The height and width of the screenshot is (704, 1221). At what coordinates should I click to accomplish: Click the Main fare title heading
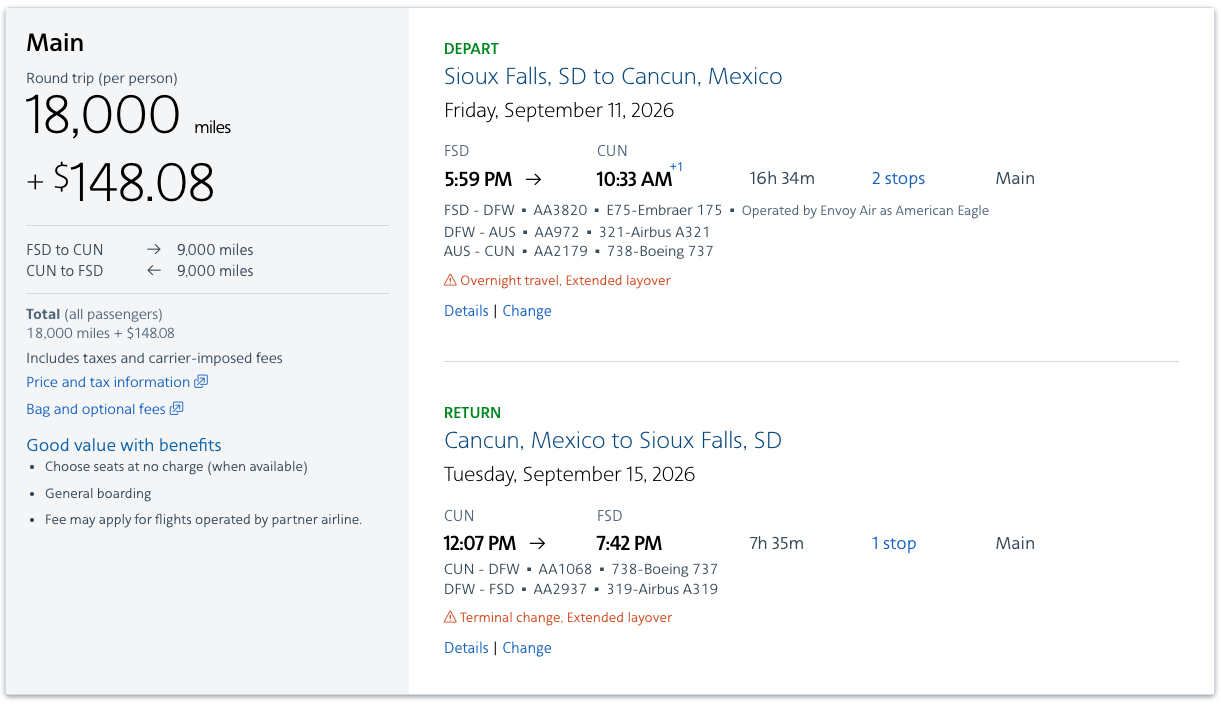[x=55, y=43]
